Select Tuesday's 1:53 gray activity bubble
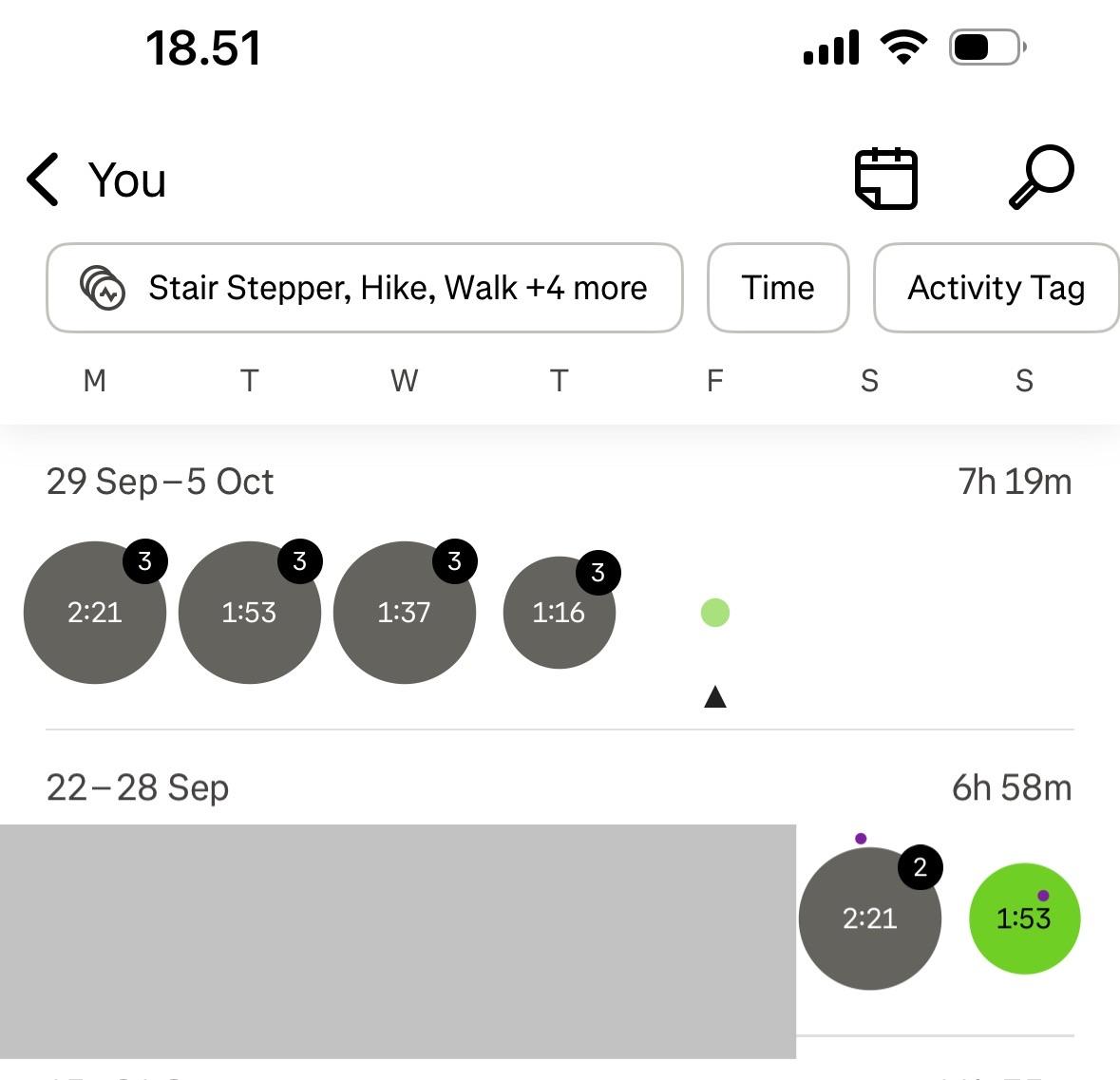1120x1080 pixels. [x=250, y=613]
